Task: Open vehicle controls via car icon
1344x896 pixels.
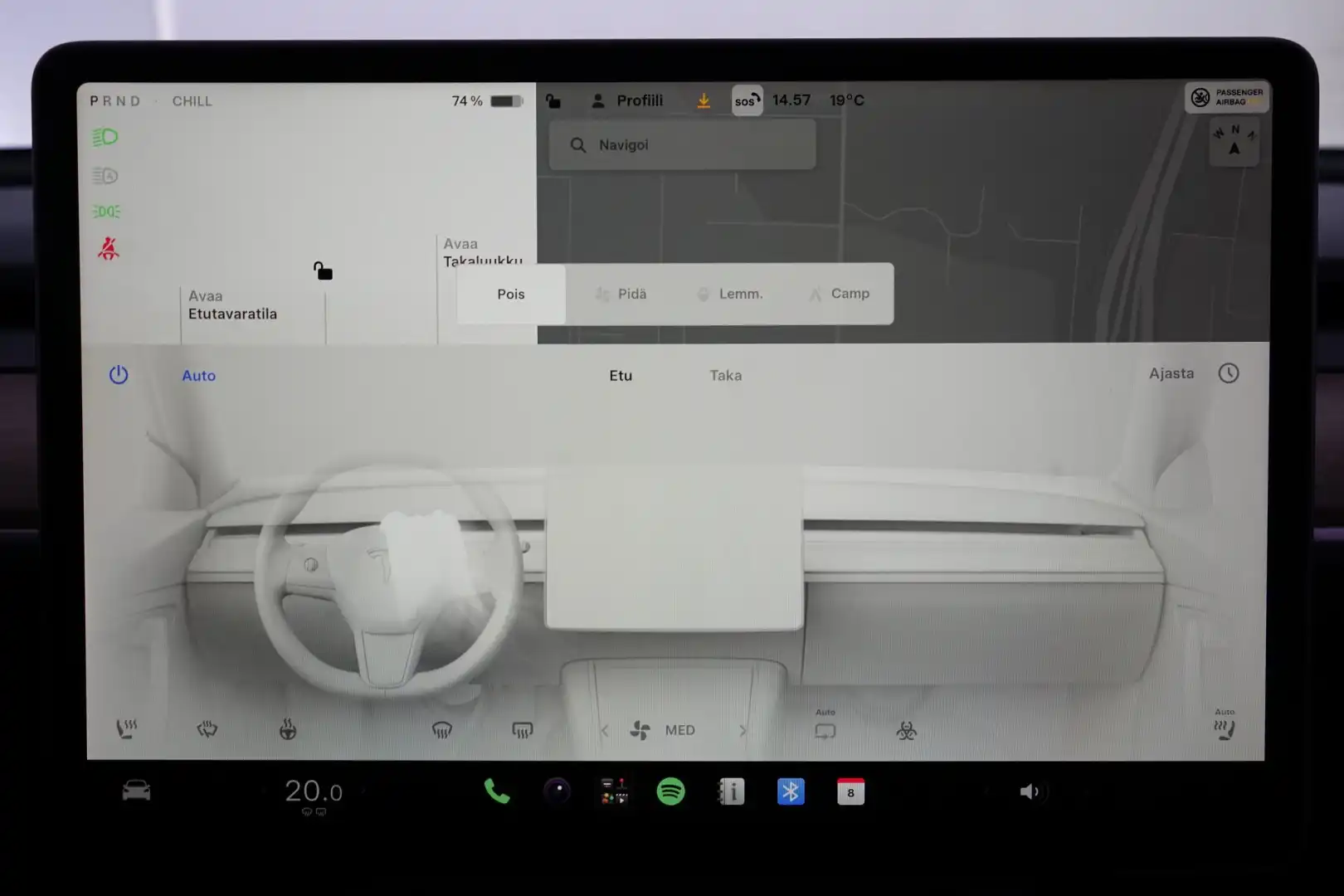Action: pos(136,791)
